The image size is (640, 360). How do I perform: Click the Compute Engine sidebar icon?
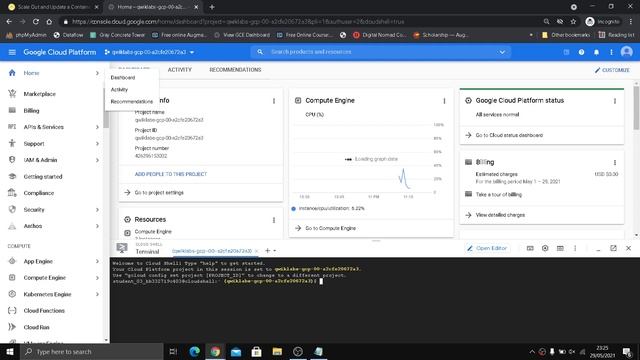pyautogui.click(x=12, y=278)
